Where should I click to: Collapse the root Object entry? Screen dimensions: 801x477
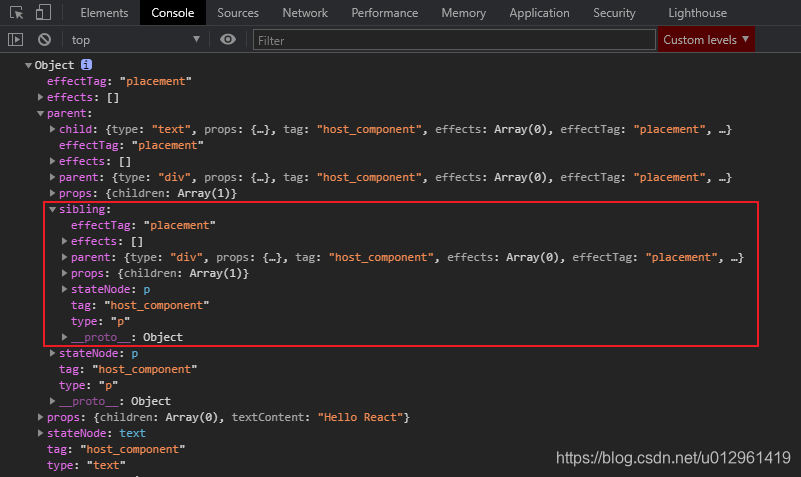pyautogui.click(x=29, y=65)
